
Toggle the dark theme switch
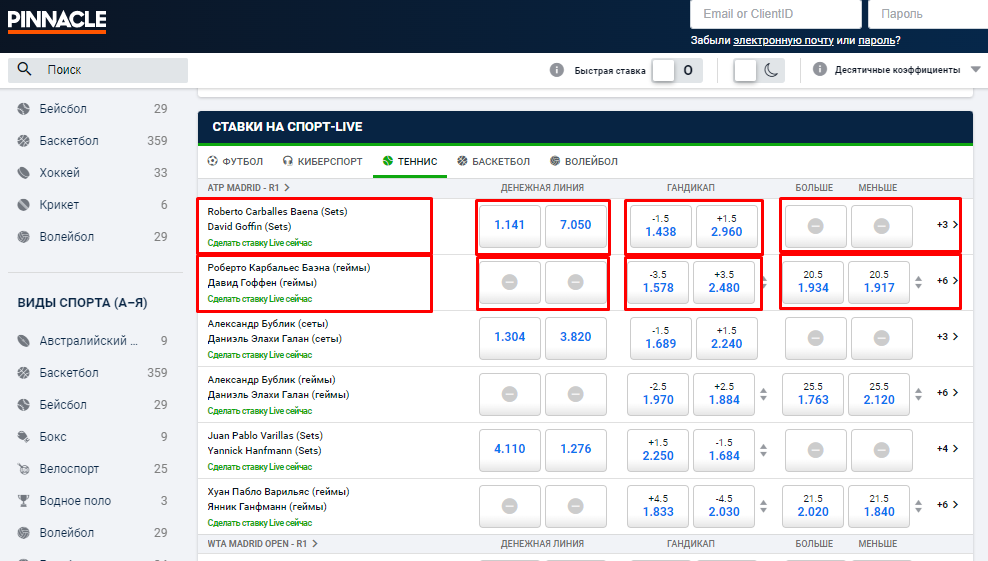tap(759, 70)
